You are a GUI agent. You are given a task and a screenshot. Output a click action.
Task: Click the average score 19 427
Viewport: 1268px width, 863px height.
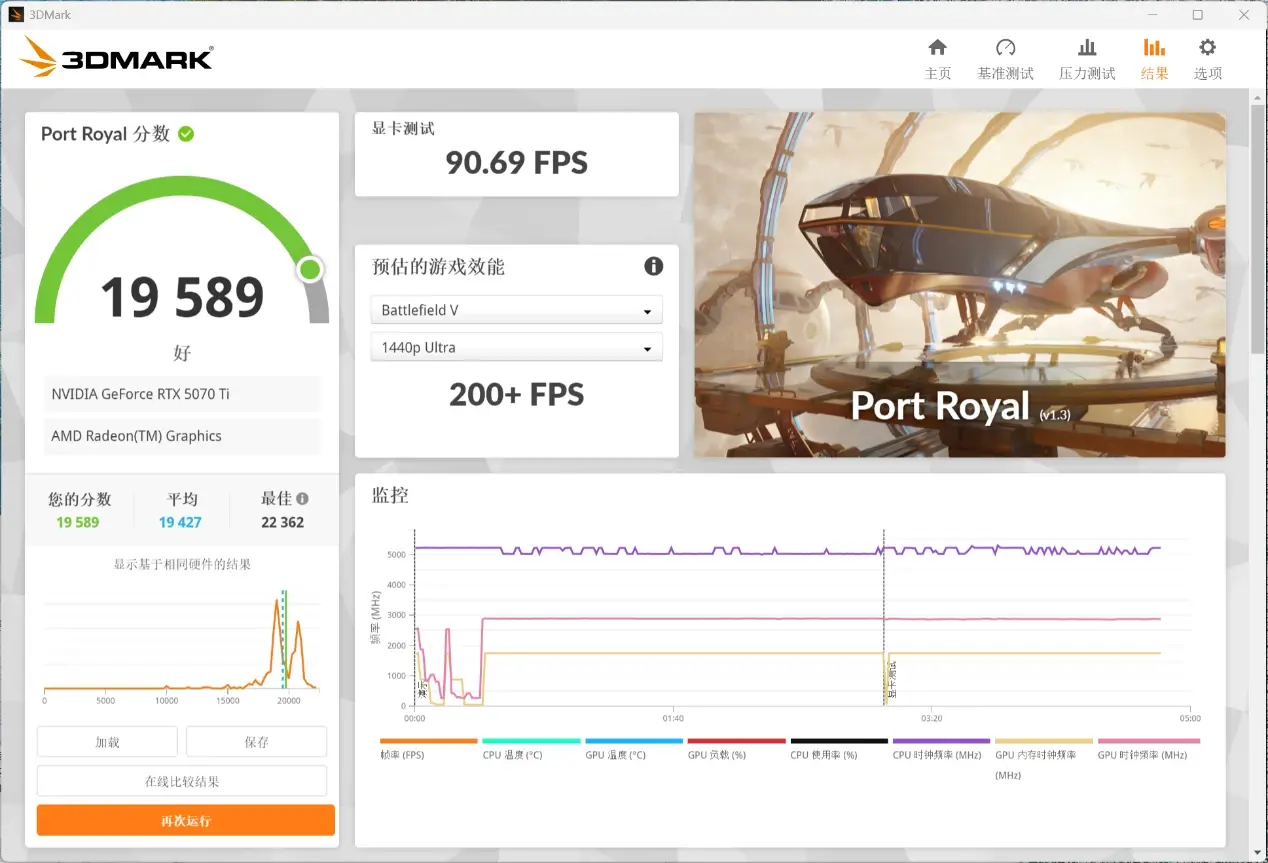(180, 522)
